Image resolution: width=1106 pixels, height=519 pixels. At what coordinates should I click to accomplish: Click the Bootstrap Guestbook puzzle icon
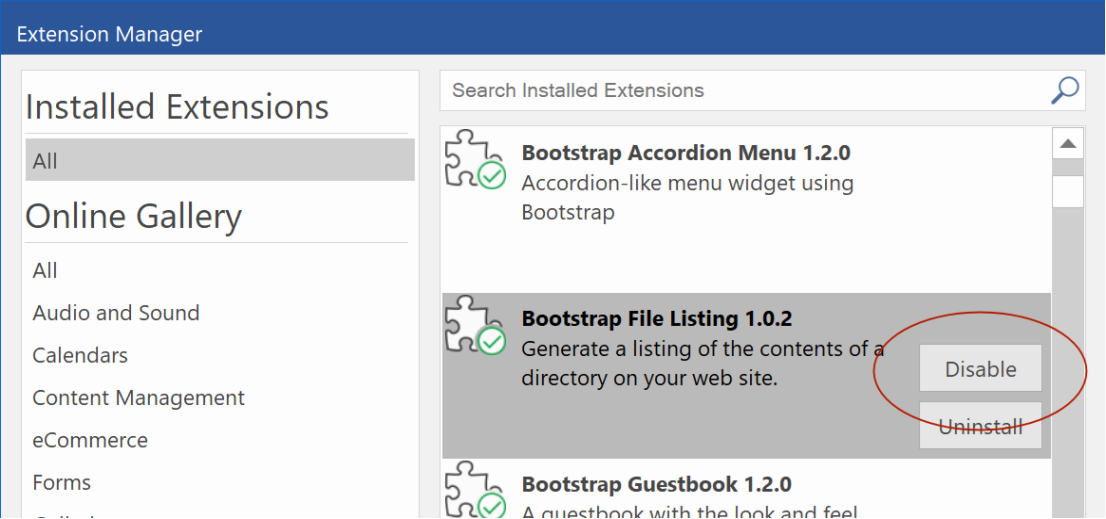pos(475,490)
